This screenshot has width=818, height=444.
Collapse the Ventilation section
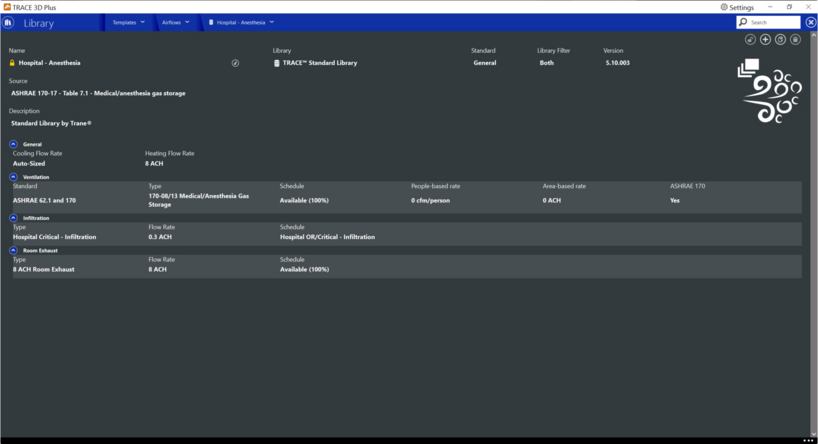click(x=14, y=177)
